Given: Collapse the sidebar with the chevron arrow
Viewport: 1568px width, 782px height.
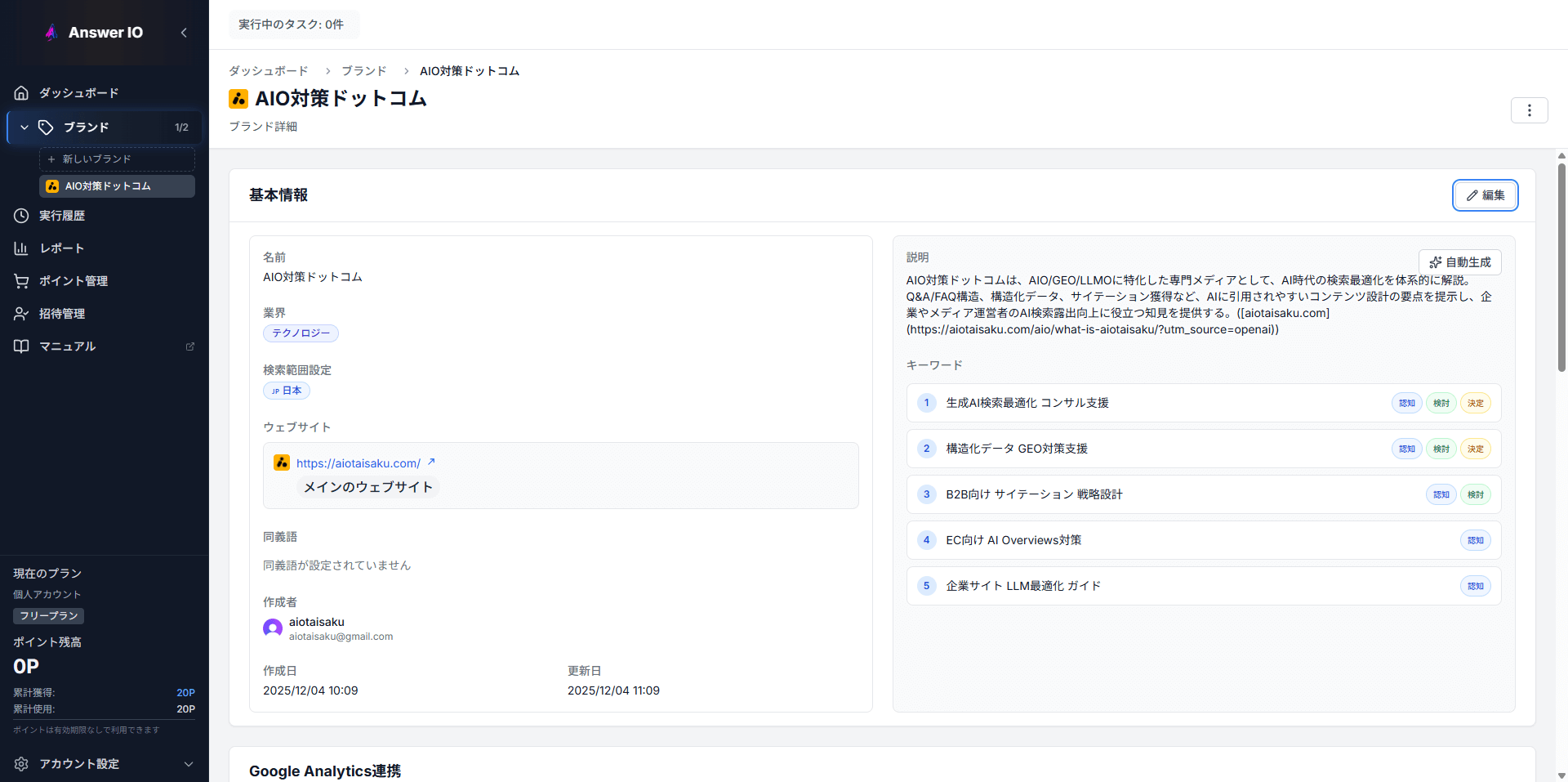Looking at the screenshot, I should coord(184,33).
